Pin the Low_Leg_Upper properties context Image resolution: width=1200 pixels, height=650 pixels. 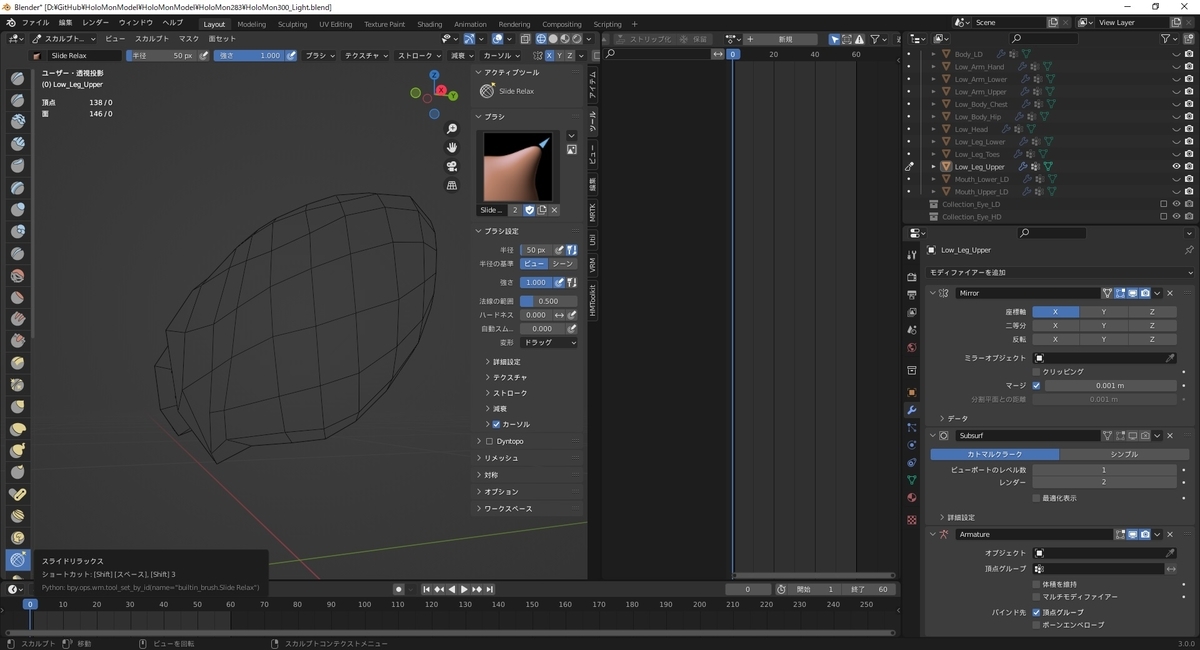(1188, 250)
